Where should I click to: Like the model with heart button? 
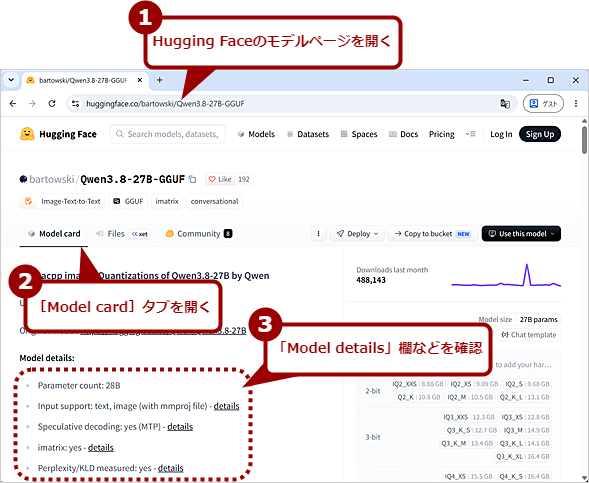click(x=220, y=179)
